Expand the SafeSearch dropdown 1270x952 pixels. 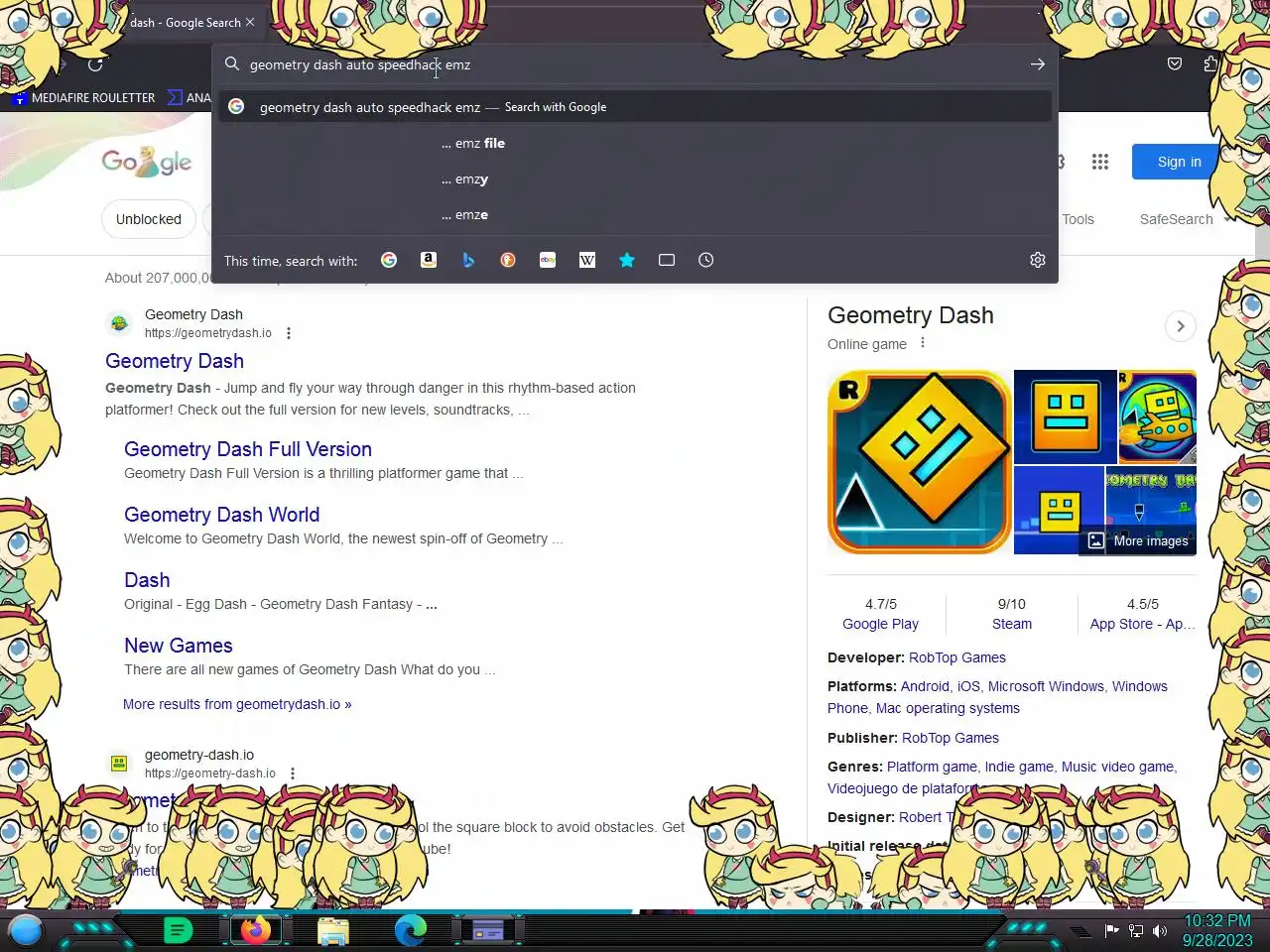pos(1185,219)
